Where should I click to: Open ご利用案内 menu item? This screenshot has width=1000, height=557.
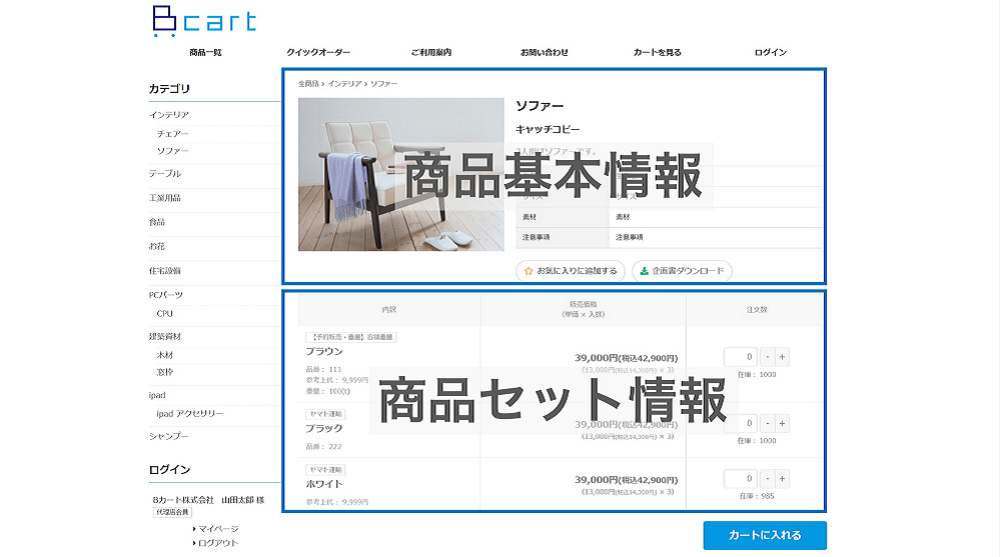coord(431,52)
